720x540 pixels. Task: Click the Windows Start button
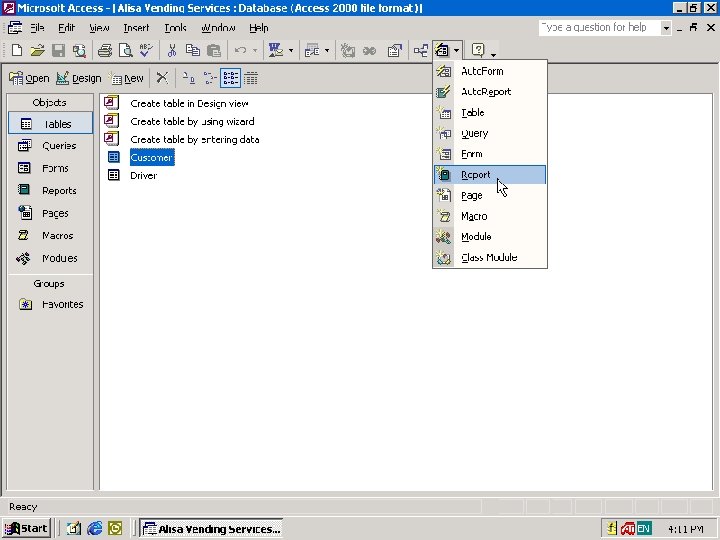pyautogui.click(x=27, y=529)
